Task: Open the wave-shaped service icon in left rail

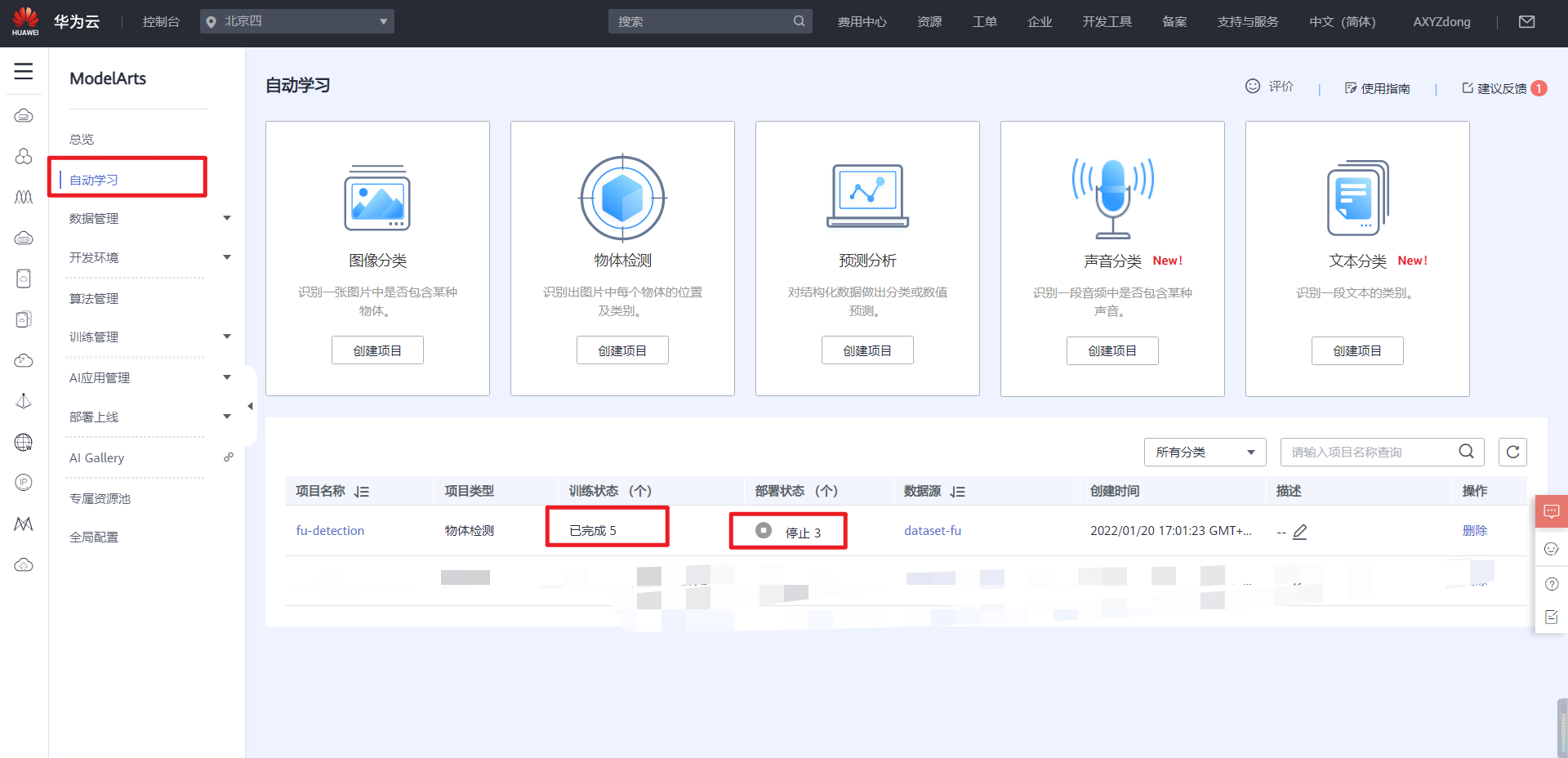Action: click(x=24, y=197)
